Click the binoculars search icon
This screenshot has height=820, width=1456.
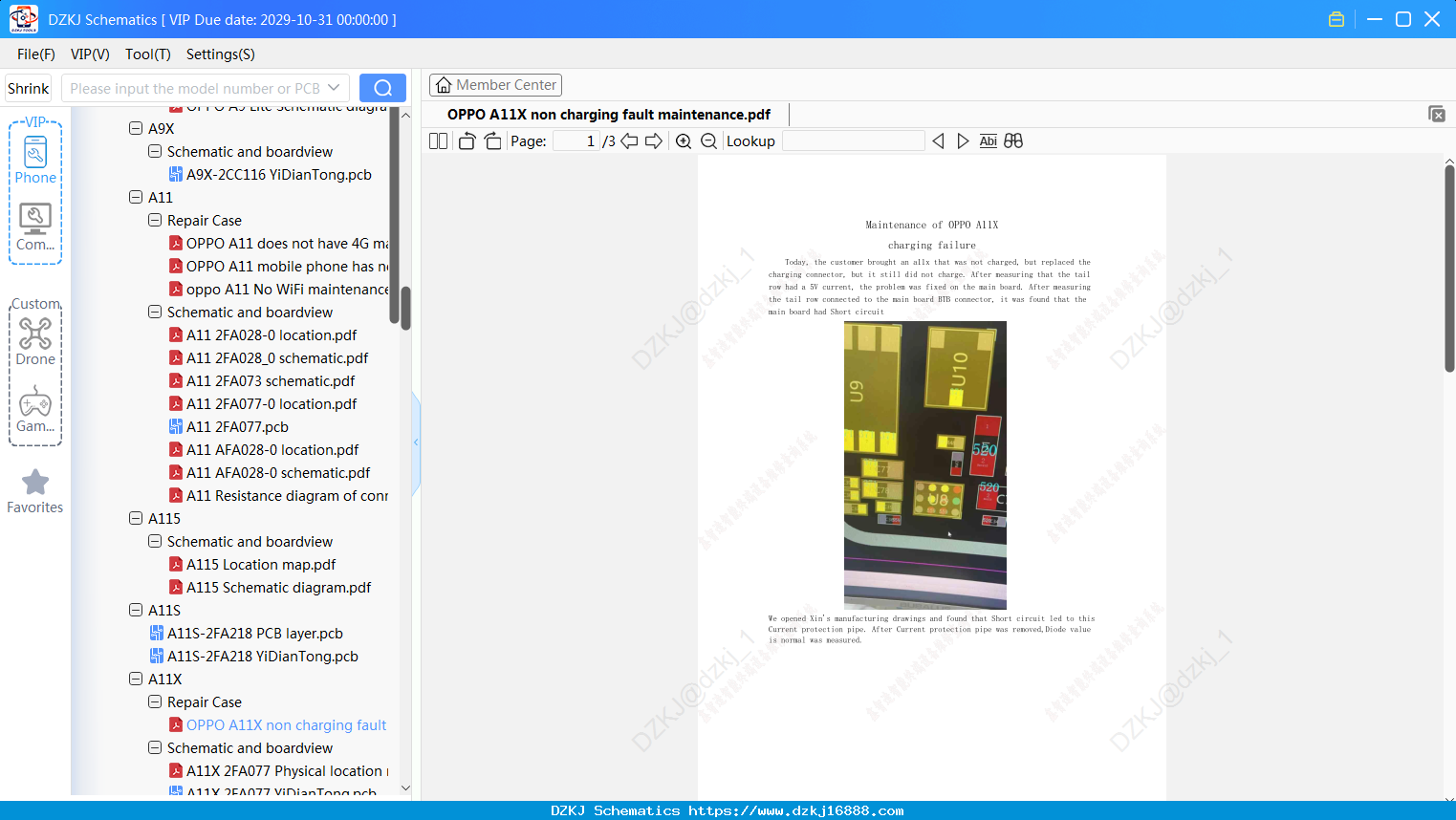[x=1013, y=141]
